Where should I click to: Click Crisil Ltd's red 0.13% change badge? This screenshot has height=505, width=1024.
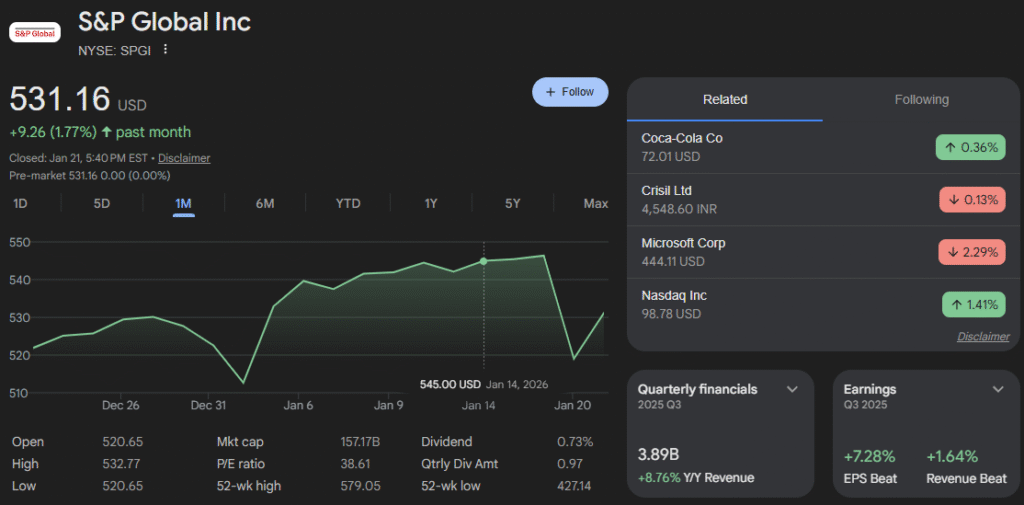pyautogui.click(x=971, y=199)
